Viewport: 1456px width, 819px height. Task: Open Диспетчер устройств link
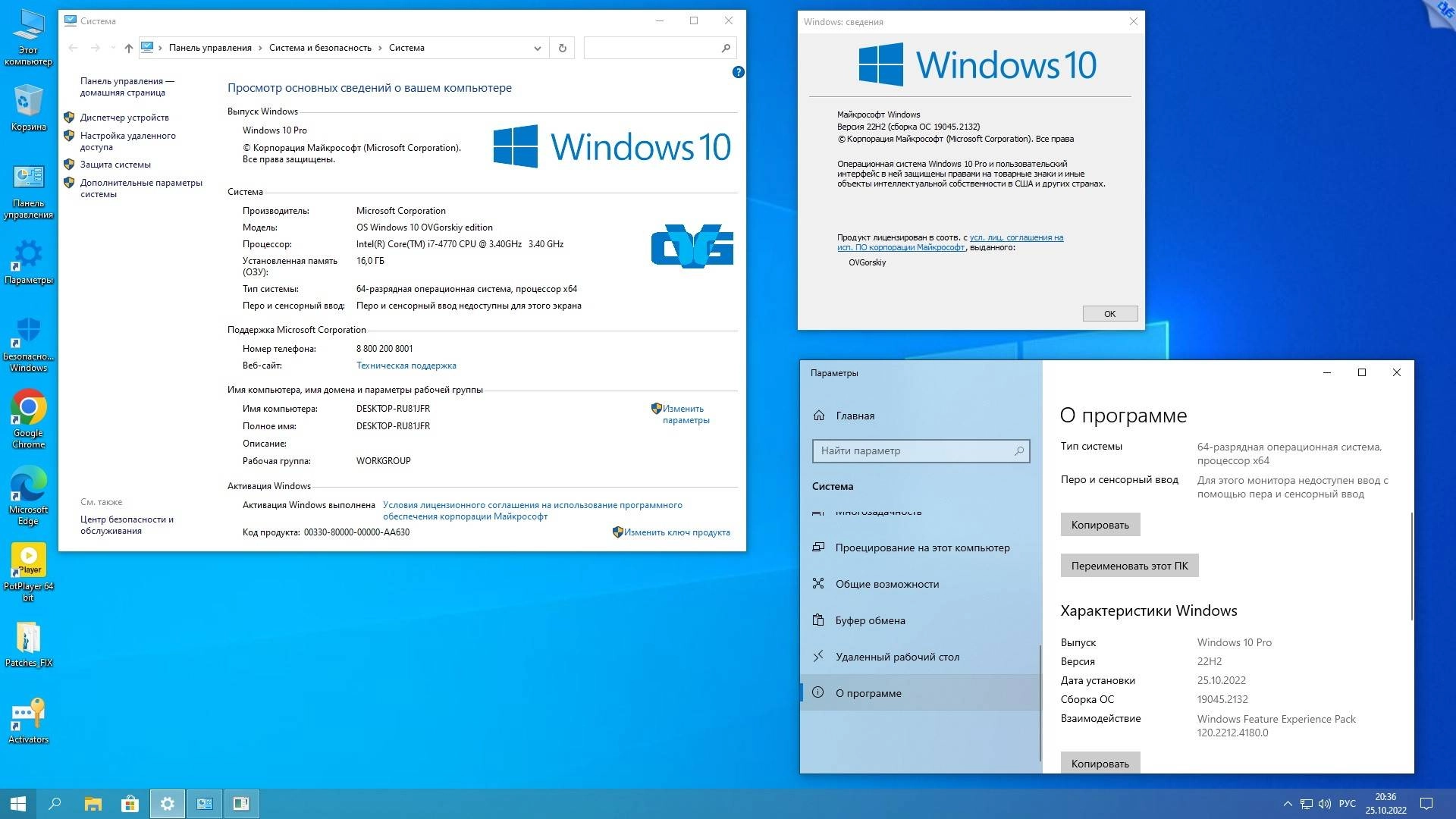tap(124, 118)
